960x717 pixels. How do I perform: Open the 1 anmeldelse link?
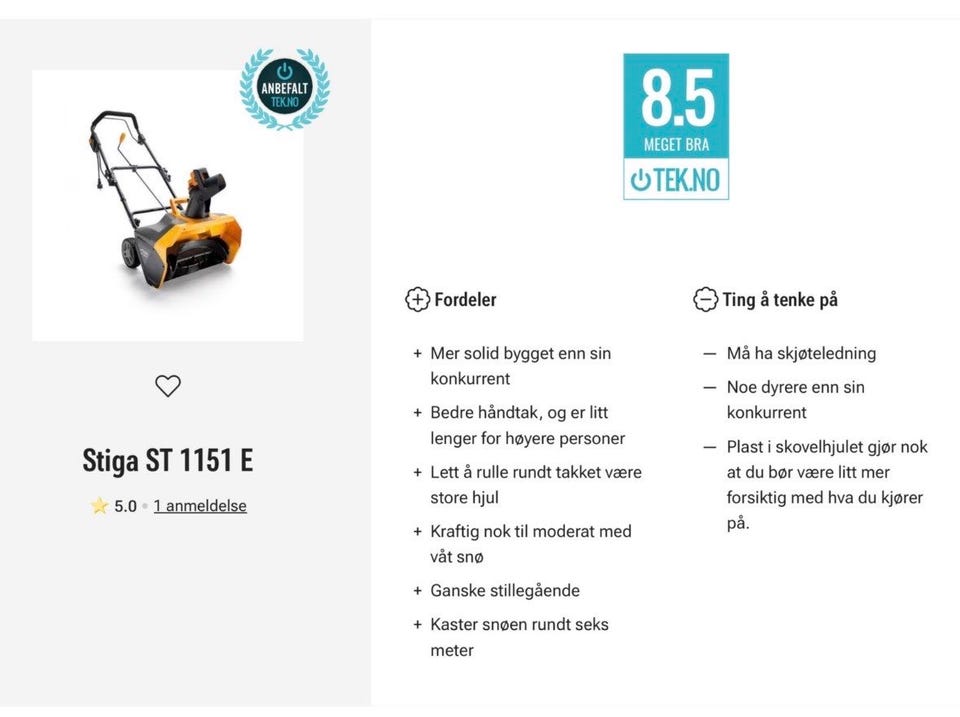pyautogui.click(x=200, y=506)
